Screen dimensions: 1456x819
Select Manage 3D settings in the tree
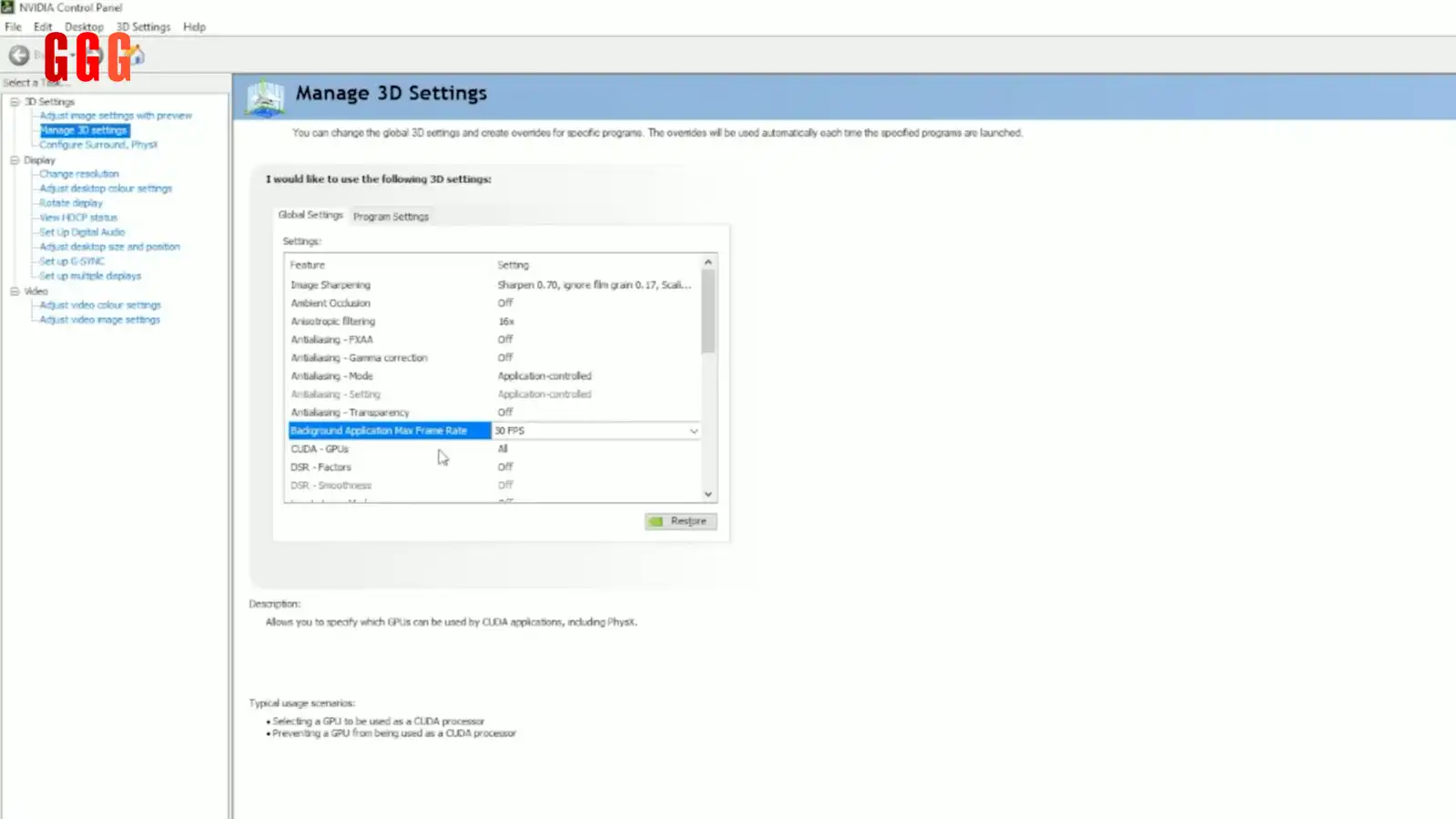[84, 130]
